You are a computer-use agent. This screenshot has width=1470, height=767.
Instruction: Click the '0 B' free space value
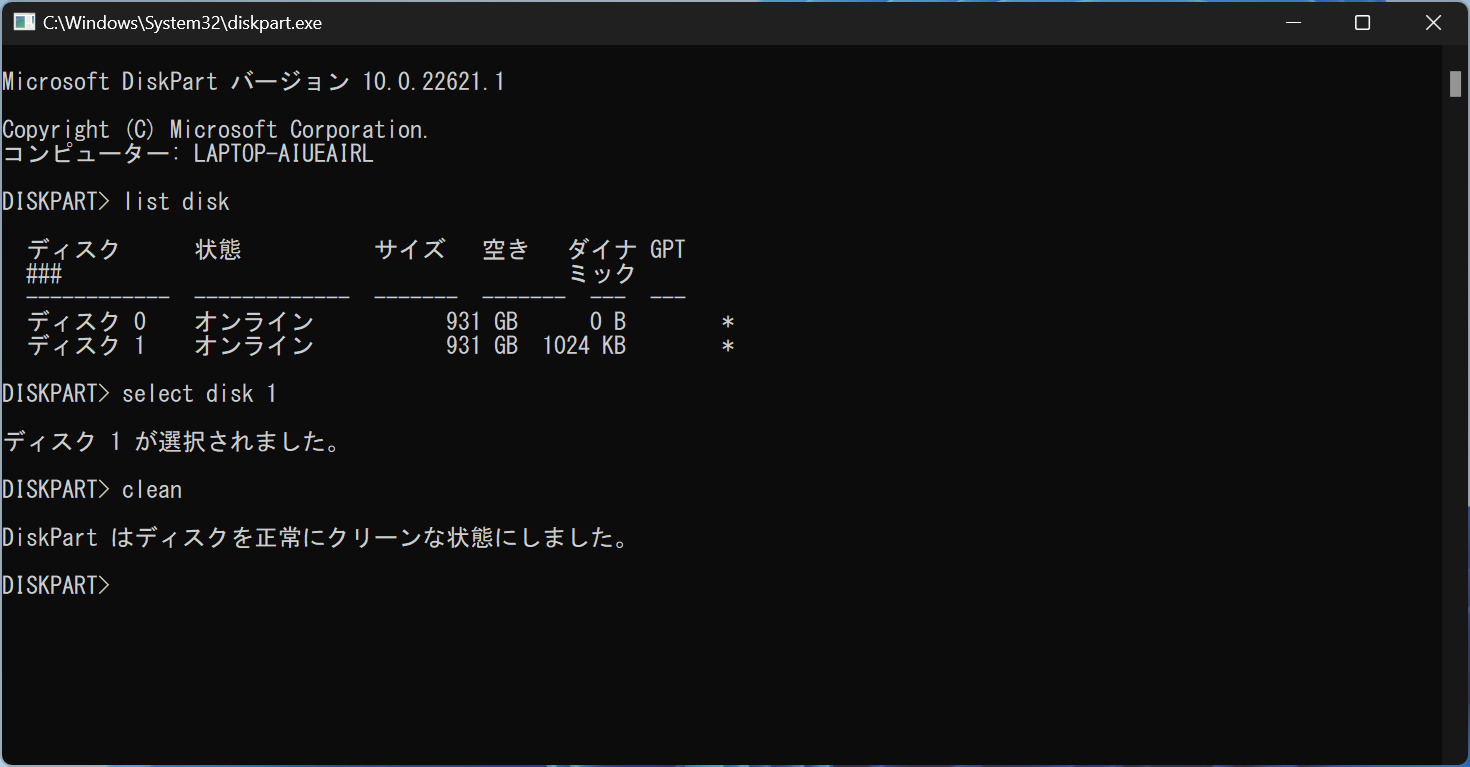pos(608,322)
